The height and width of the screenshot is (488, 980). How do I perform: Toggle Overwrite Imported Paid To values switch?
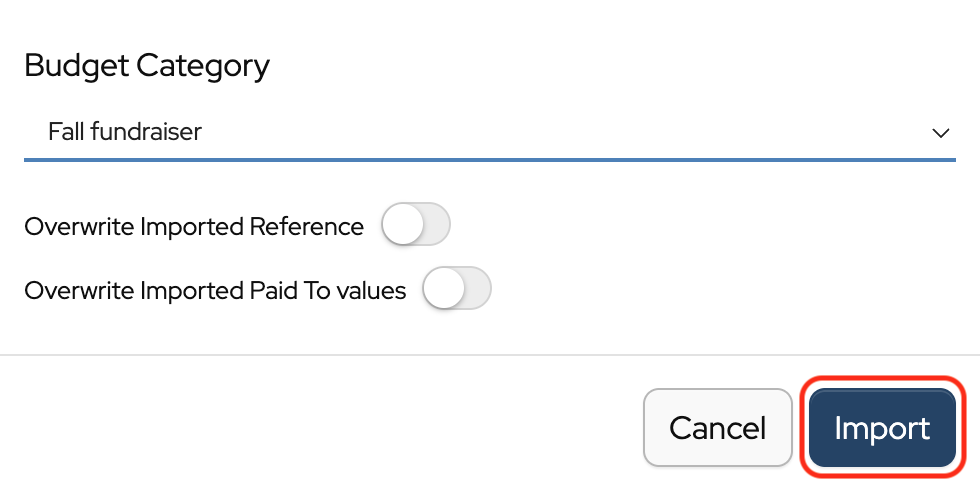point(457,290)
